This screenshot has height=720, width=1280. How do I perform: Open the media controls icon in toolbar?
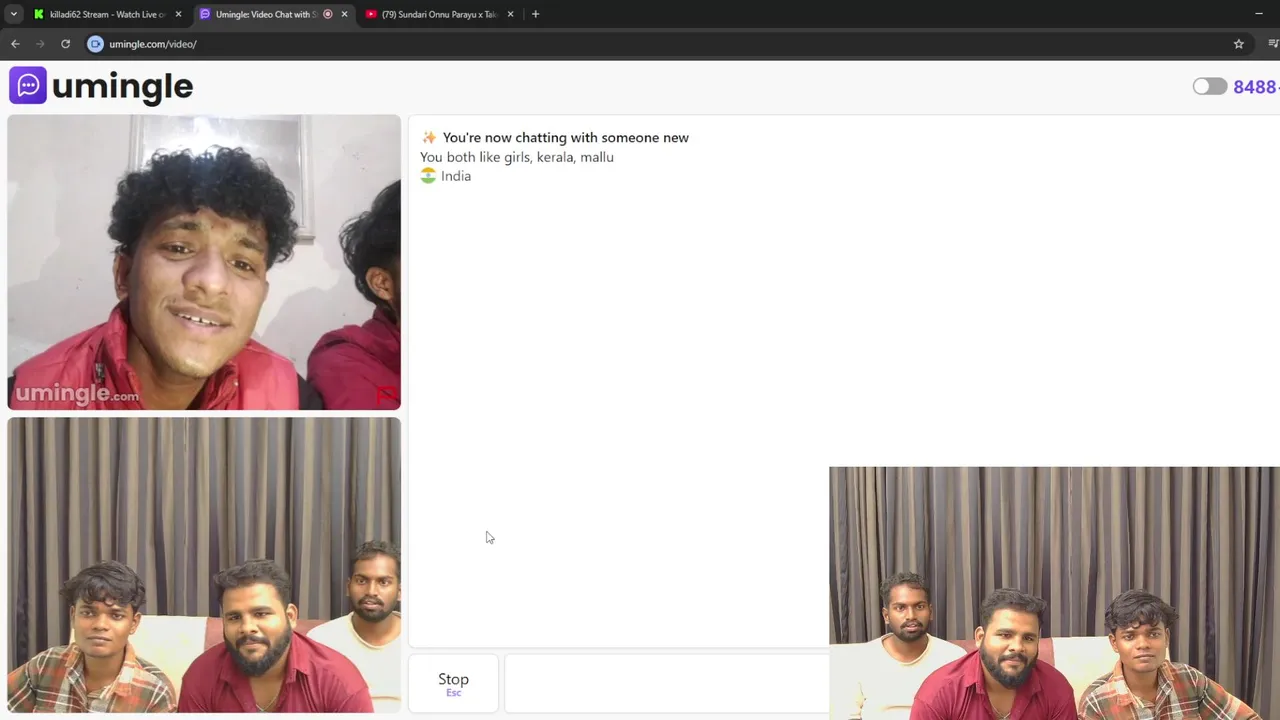coord(1273,44)
